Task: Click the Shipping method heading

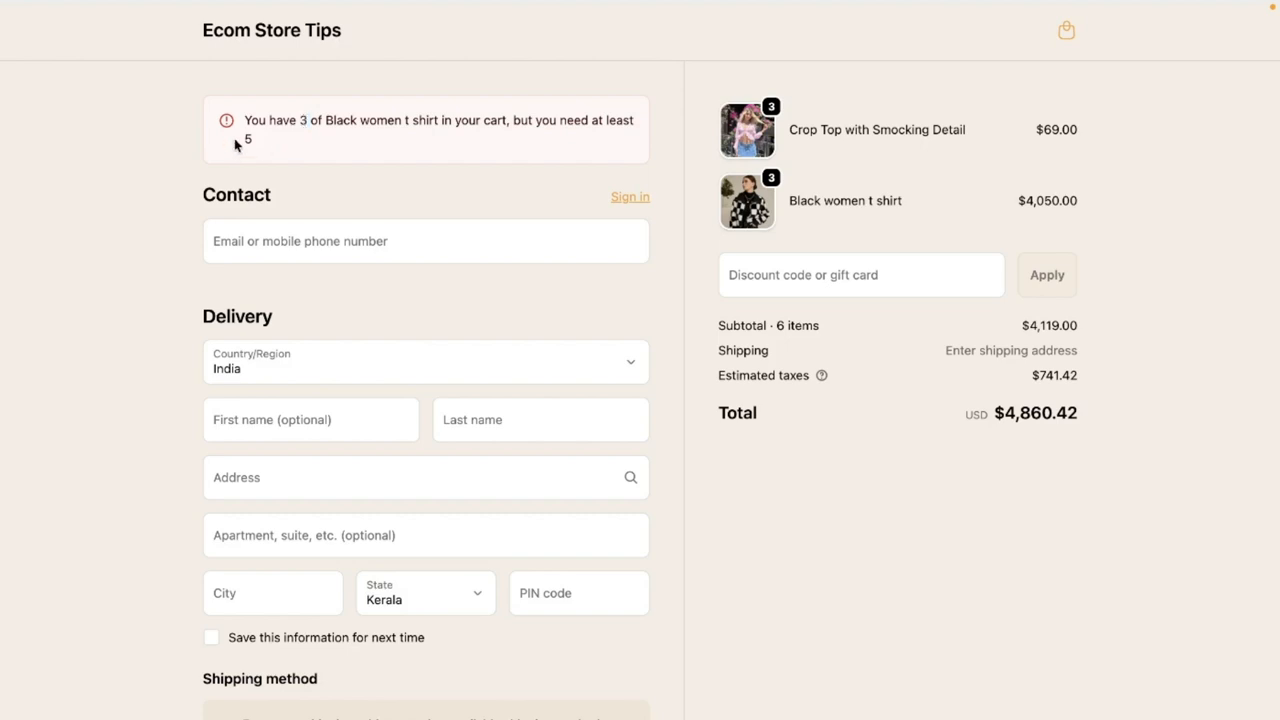Action: click(260, 679)
